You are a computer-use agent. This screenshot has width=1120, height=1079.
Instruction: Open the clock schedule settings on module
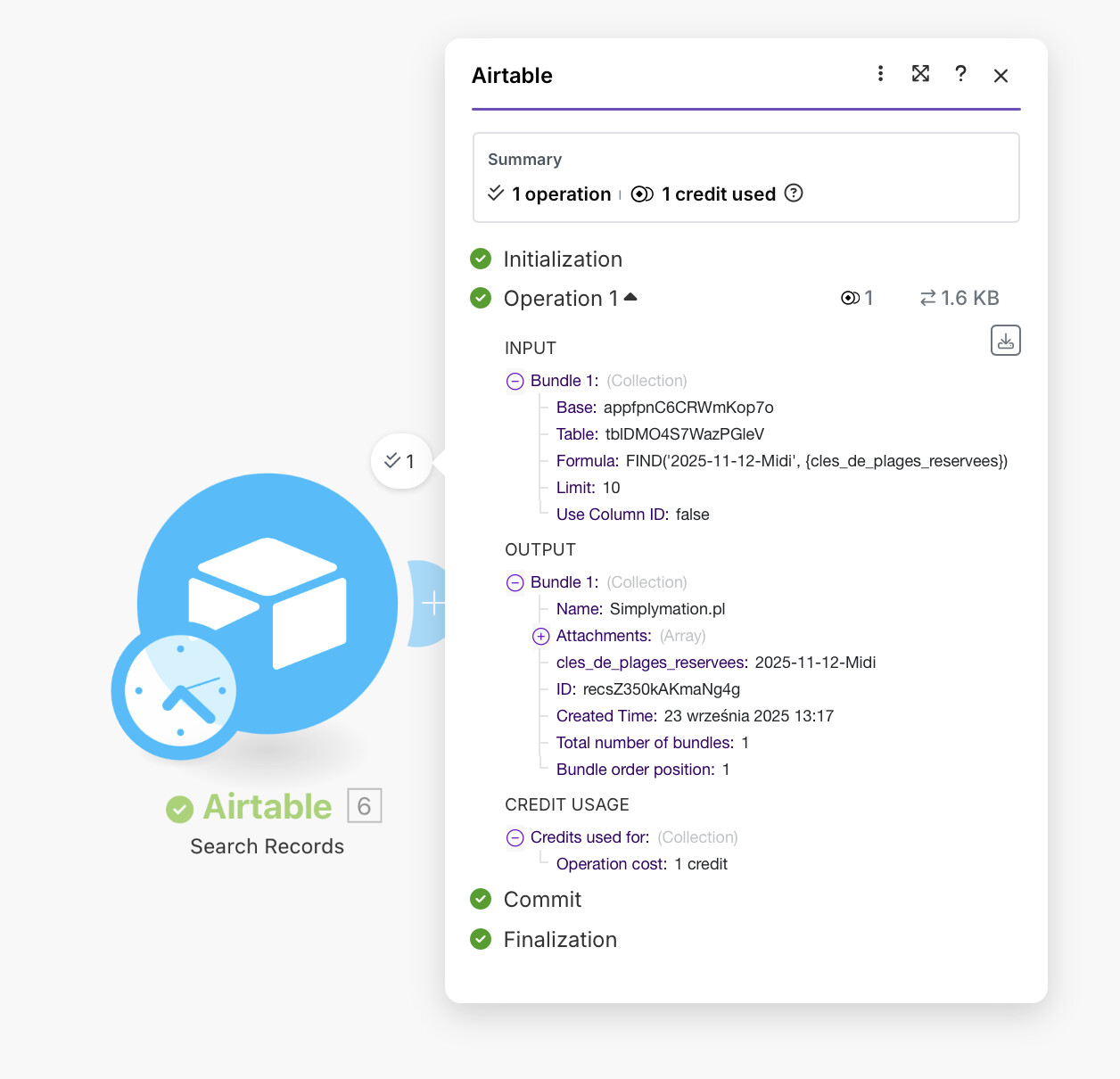[181, 691]
